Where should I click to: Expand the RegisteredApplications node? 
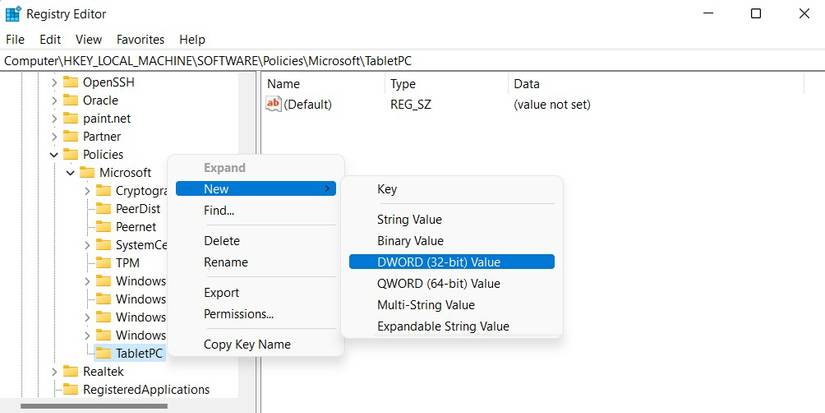(x=54, y=389)
